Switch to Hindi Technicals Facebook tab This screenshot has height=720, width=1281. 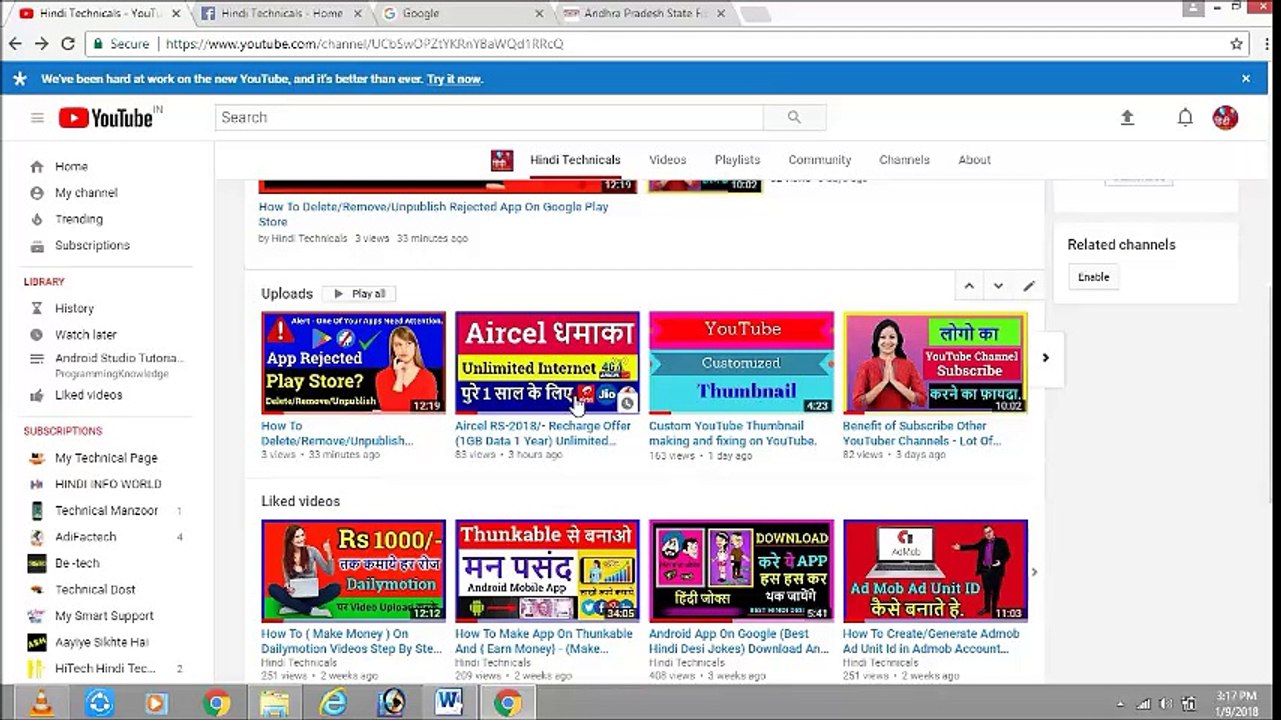click(280, 13)
